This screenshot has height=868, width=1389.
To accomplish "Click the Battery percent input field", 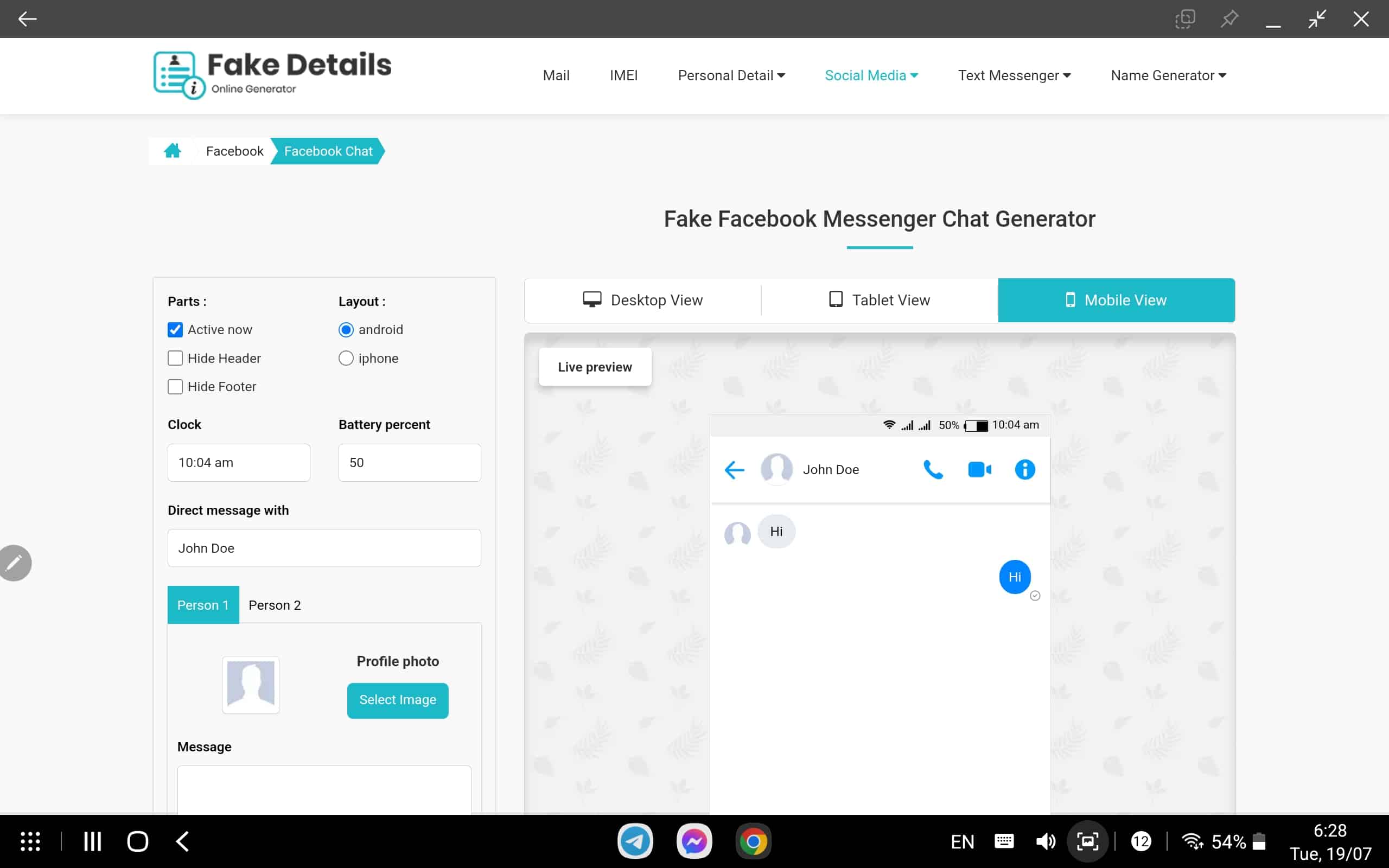I will 409,462.
